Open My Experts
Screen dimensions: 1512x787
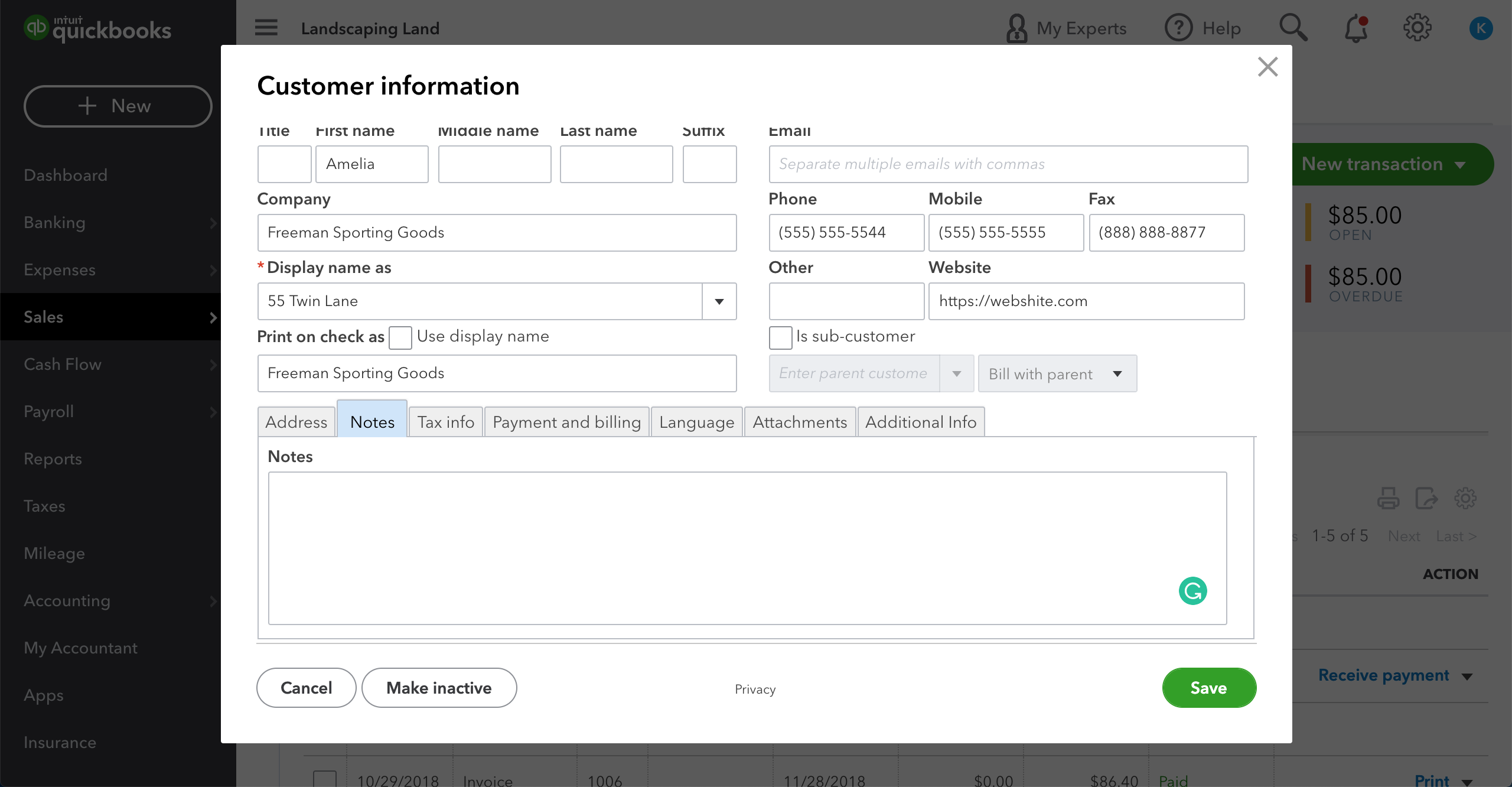[1066, 28]
